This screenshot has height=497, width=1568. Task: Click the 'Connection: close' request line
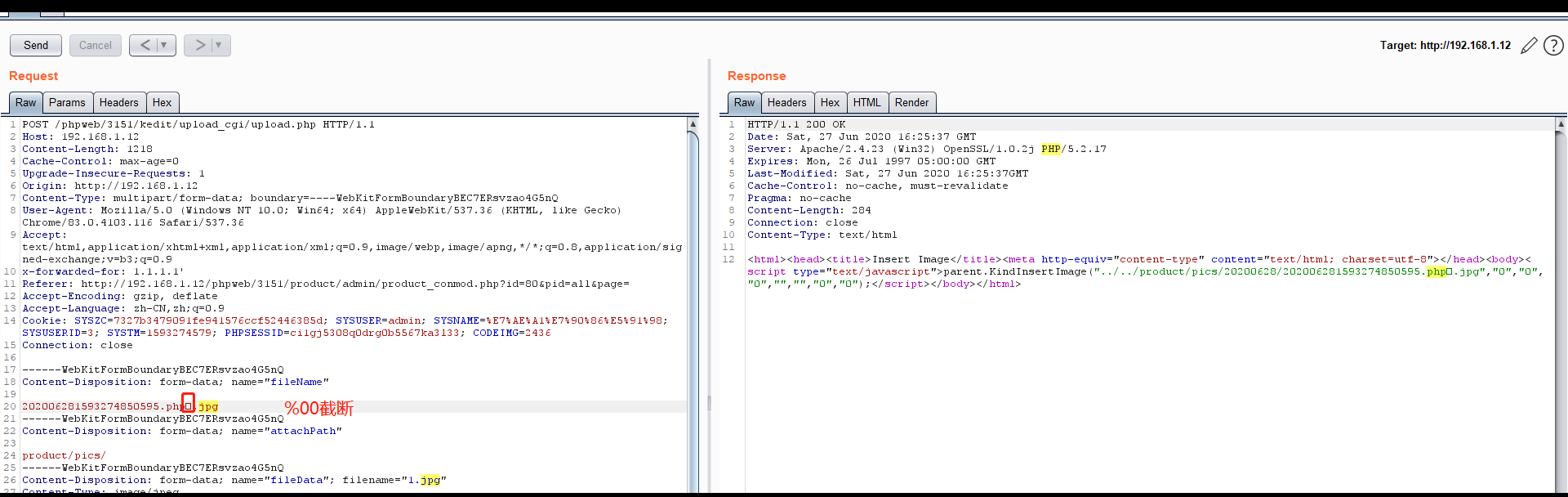(x=78, y=345)
